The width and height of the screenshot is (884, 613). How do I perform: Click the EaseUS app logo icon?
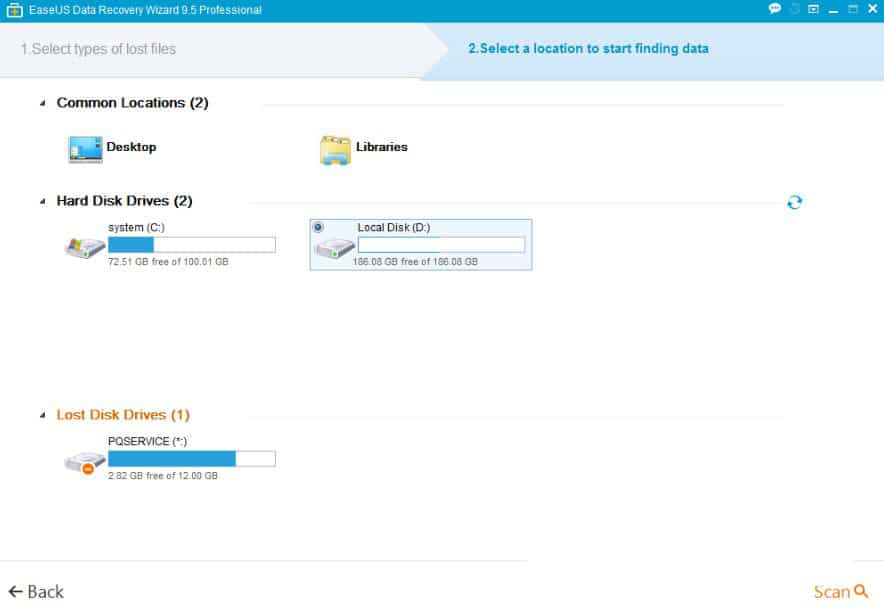[15, 10]
